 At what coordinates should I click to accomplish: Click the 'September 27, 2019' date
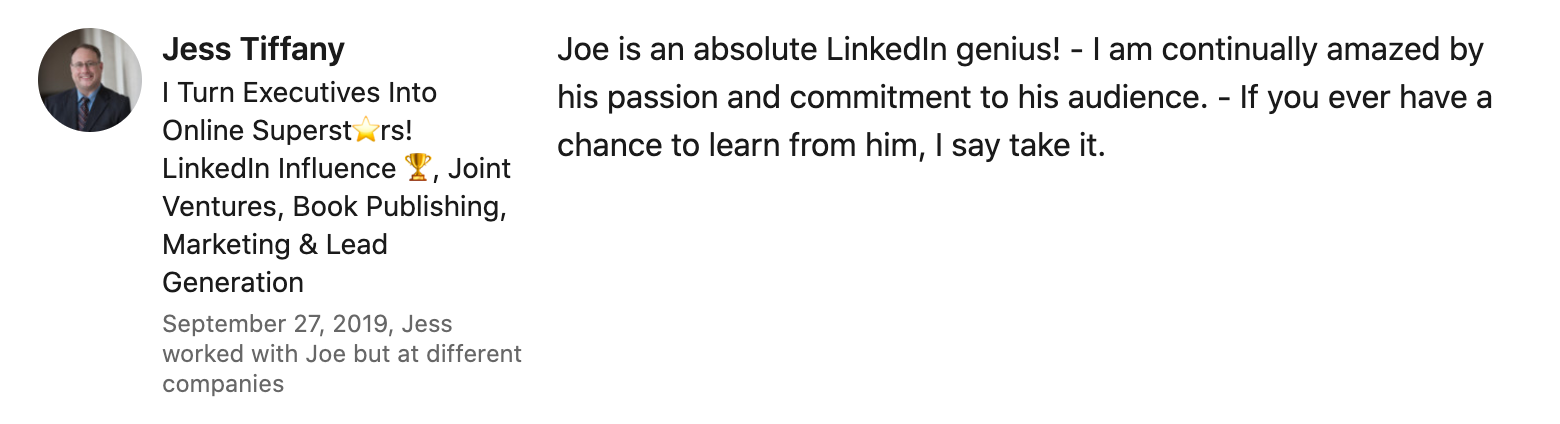[x=277, y=325]
